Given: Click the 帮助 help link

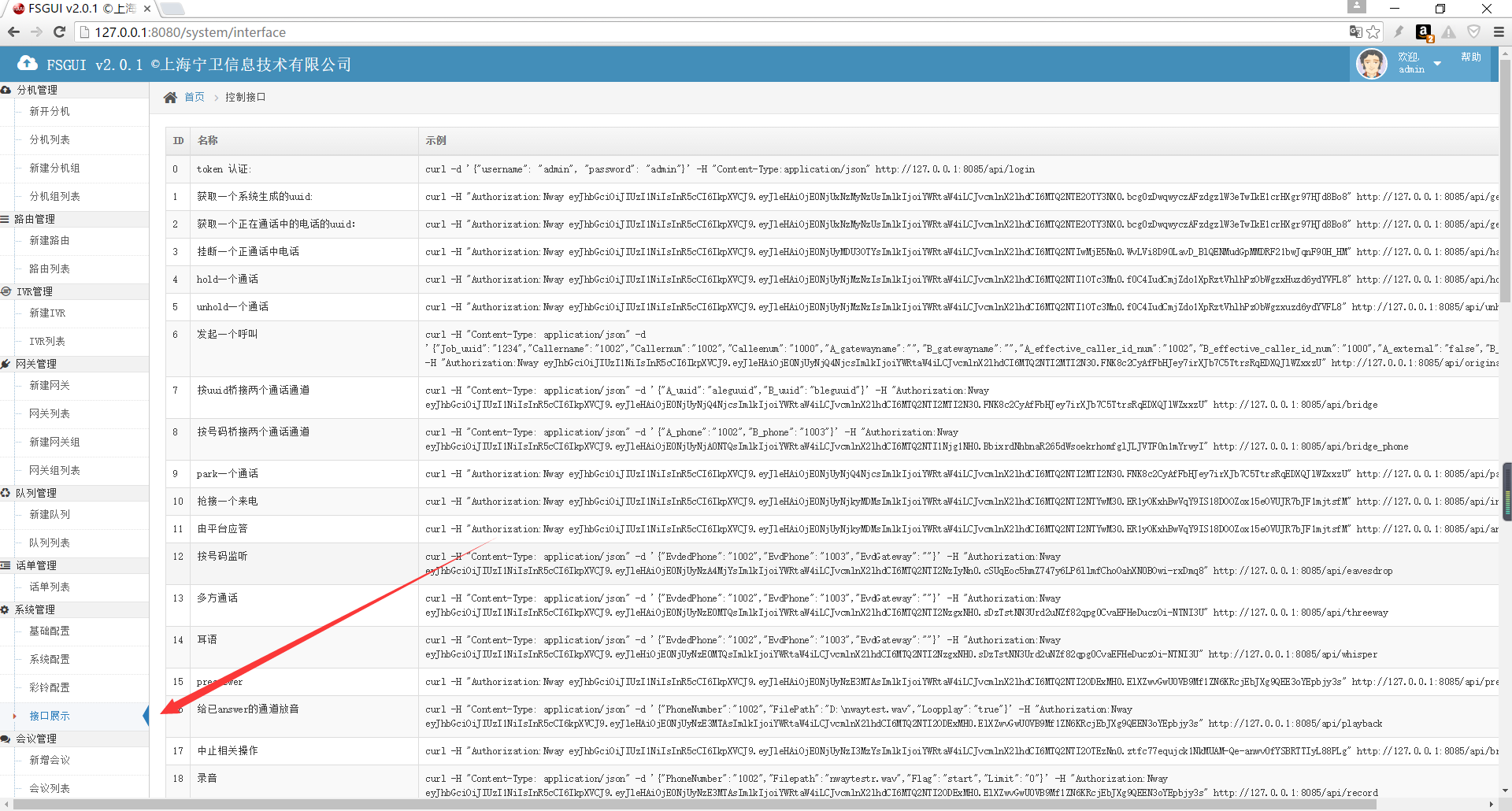Looking at the screenshot, I should [1470, 57].
